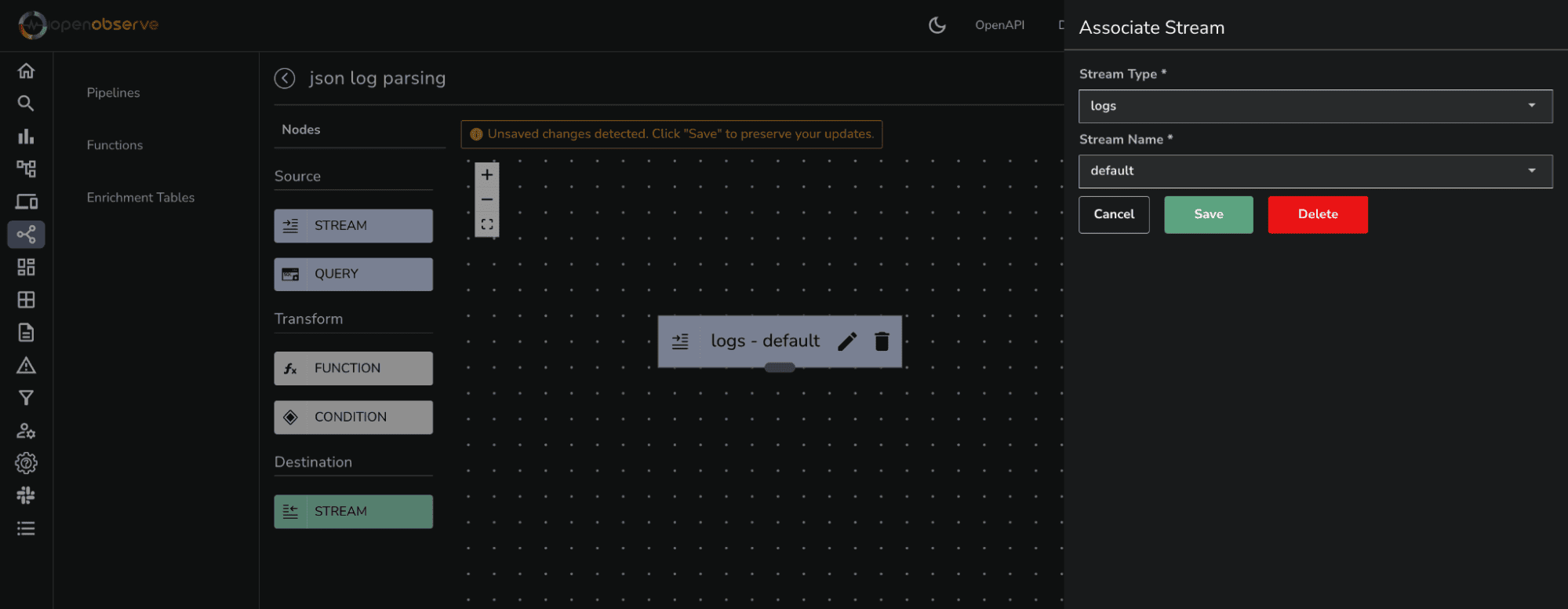This screenshot has width=1568, height=609.
Task: Open the list icon at sidebar bottom
Action: [x=26, y=529]
